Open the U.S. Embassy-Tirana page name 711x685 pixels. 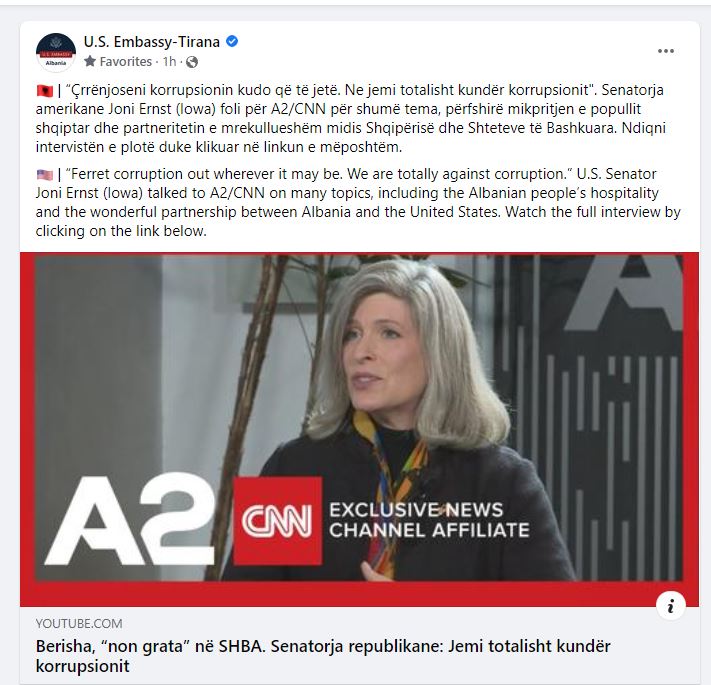click(x=151, y=42)
